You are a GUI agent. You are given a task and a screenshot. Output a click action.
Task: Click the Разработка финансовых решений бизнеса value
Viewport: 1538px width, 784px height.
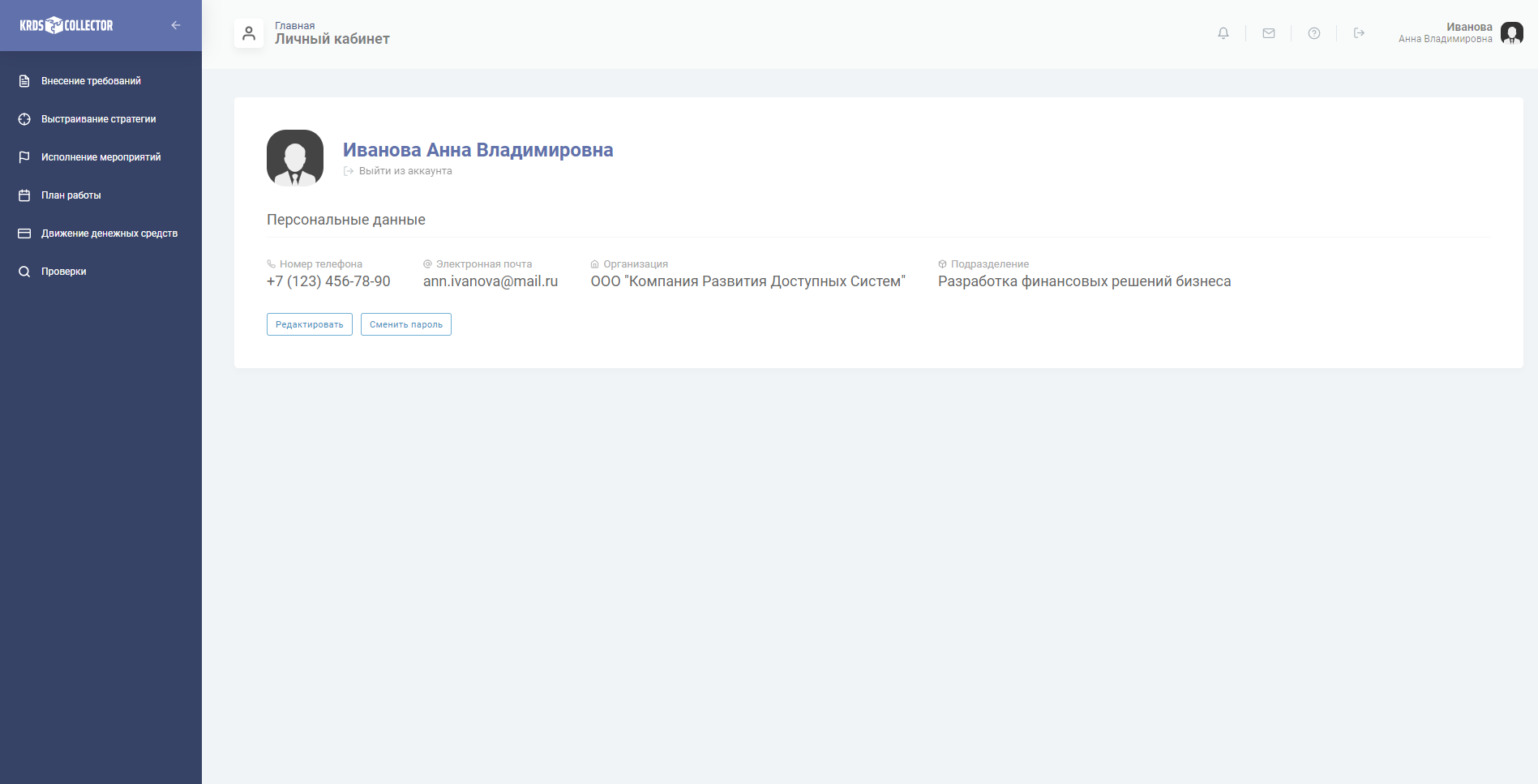pyautogui.click(x=1084, y=281)
